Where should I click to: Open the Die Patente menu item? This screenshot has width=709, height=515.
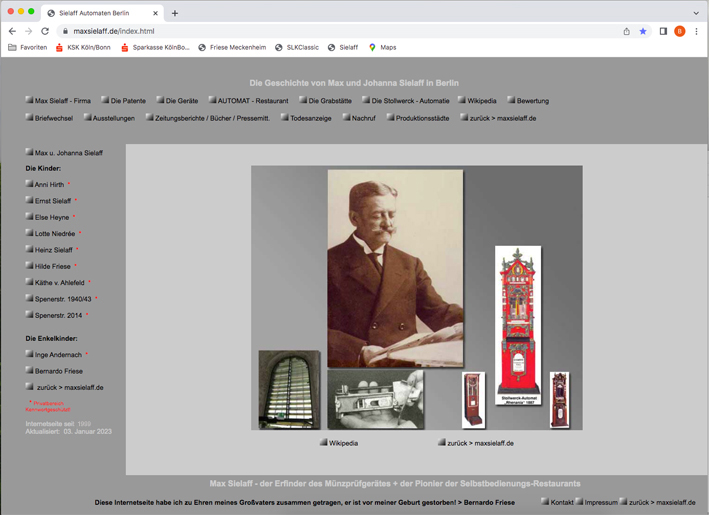(x=127, y=101)
